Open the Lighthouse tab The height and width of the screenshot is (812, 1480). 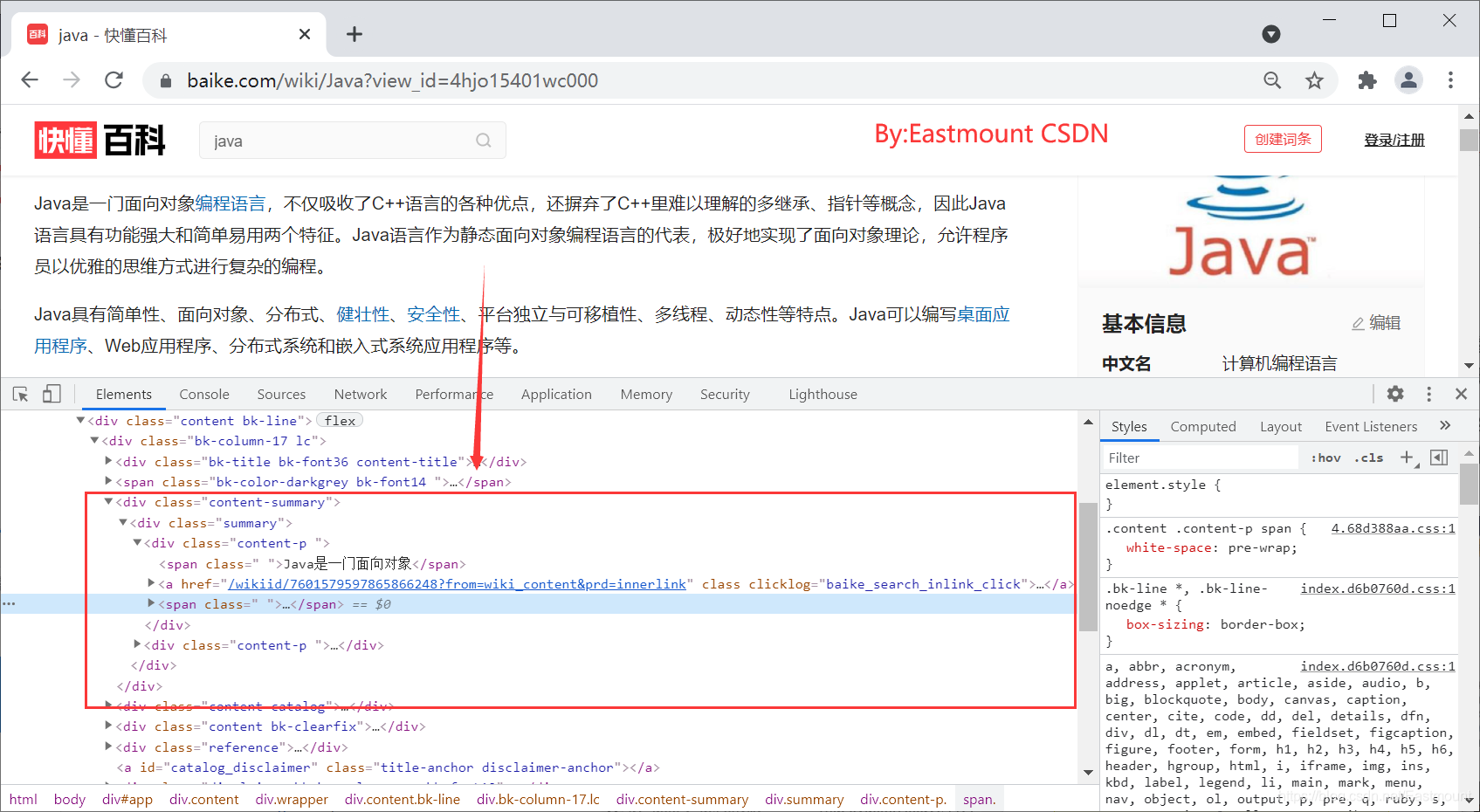[x=823, y=395]
